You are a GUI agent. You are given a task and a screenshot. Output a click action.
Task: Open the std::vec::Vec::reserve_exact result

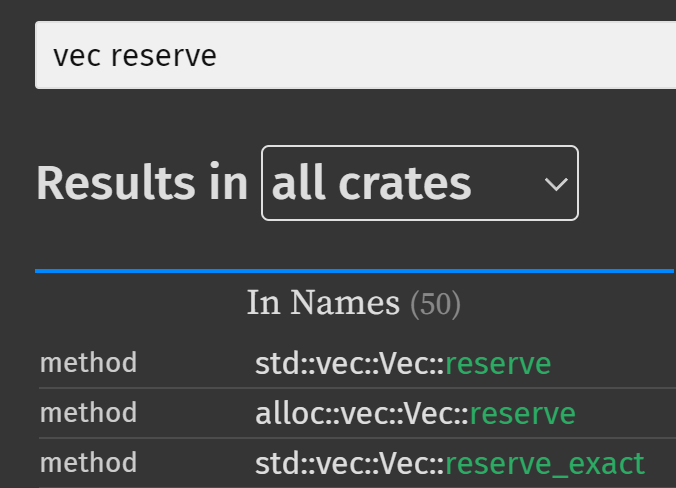pos(450,463)
